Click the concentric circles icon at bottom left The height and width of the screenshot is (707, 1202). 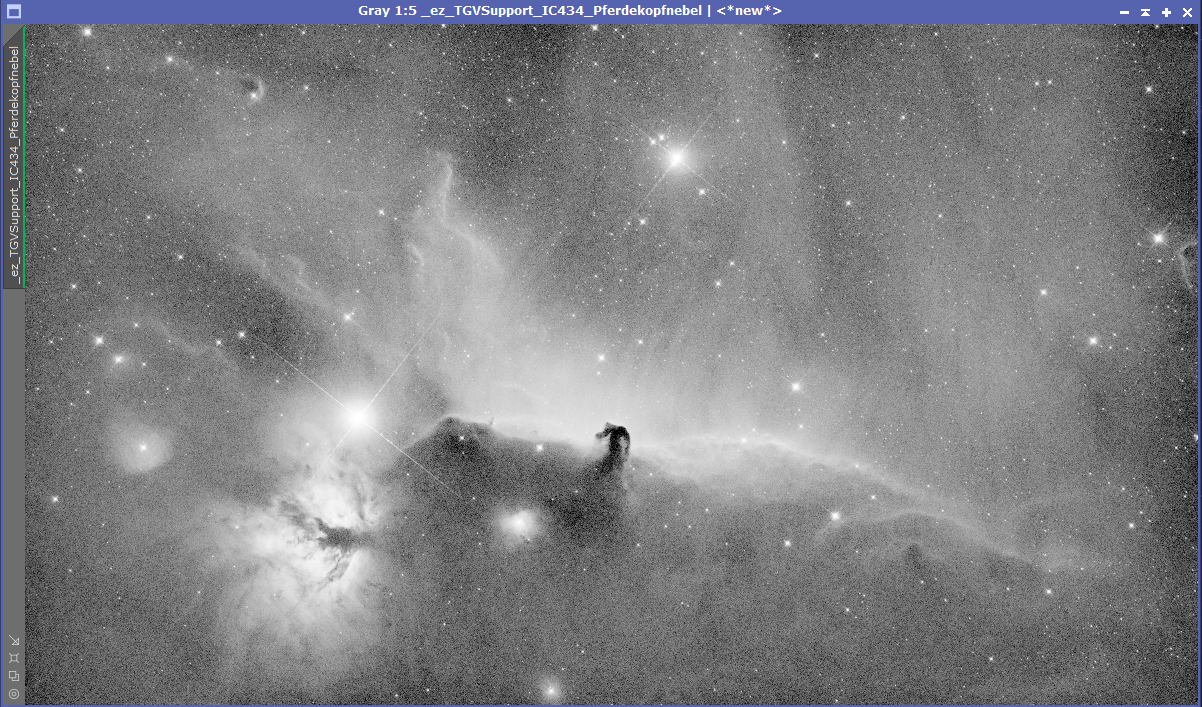(13, 693)
